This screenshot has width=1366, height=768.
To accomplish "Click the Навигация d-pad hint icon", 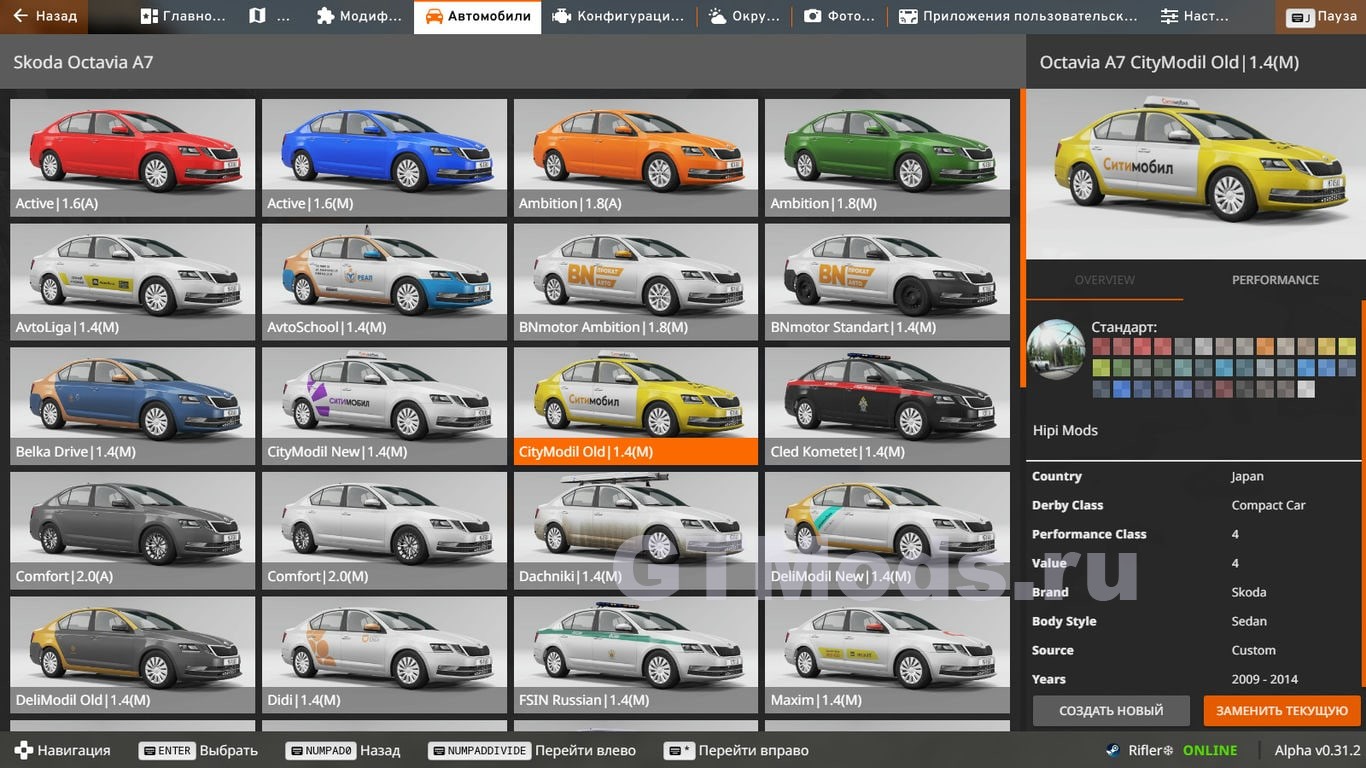I will [x=23, y=750].
